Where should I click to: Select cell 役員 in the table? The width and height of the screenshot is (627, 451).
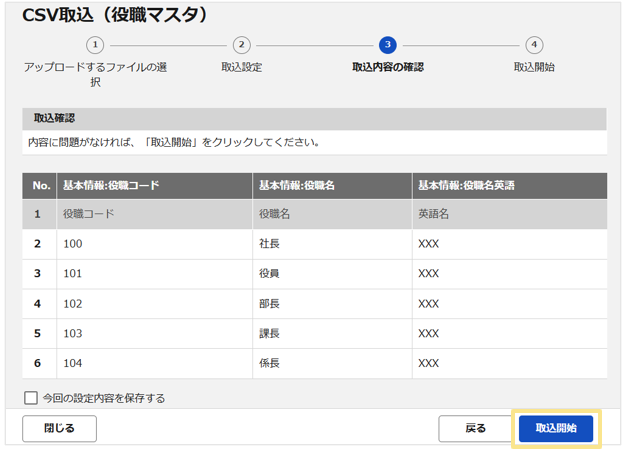(332, 274)
